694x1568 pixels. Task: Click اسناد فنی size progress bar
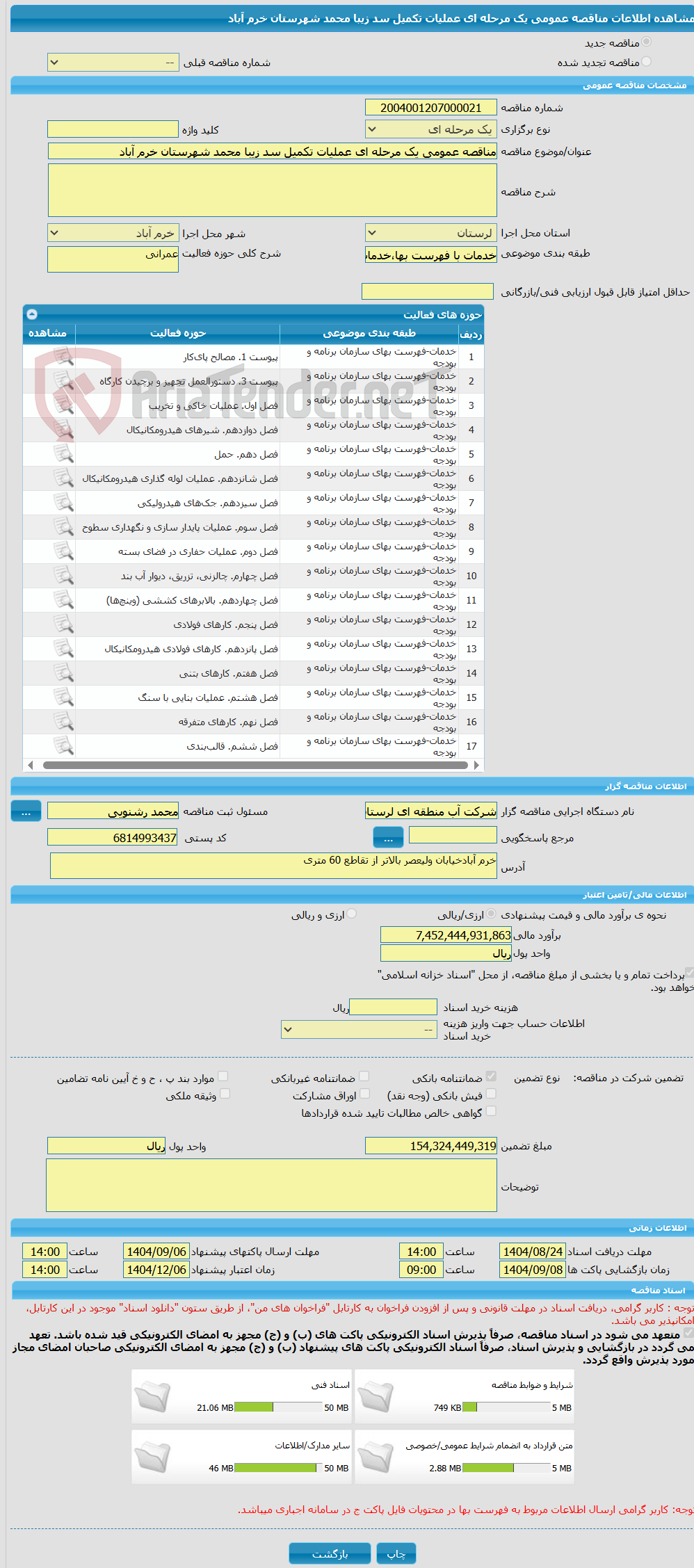point(277,1407)
